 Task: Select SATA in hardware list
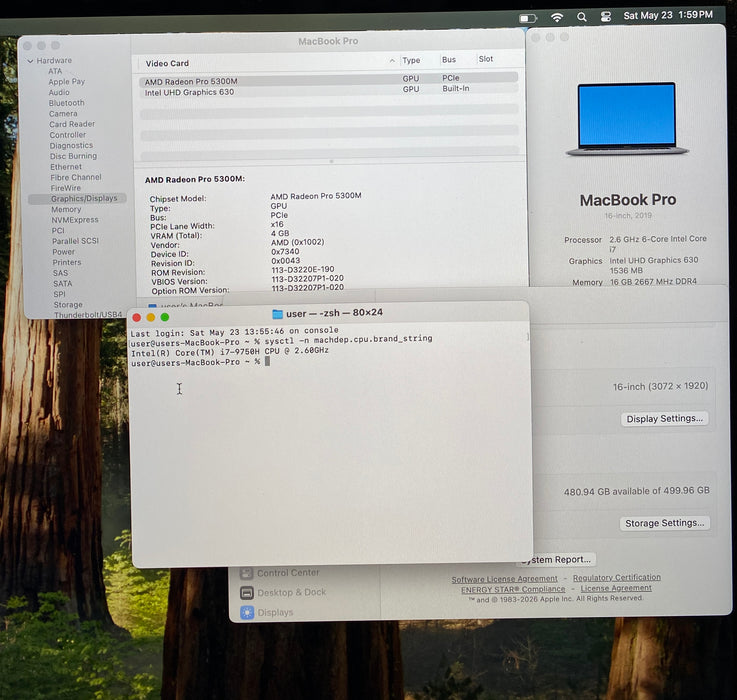pos(63,283)
